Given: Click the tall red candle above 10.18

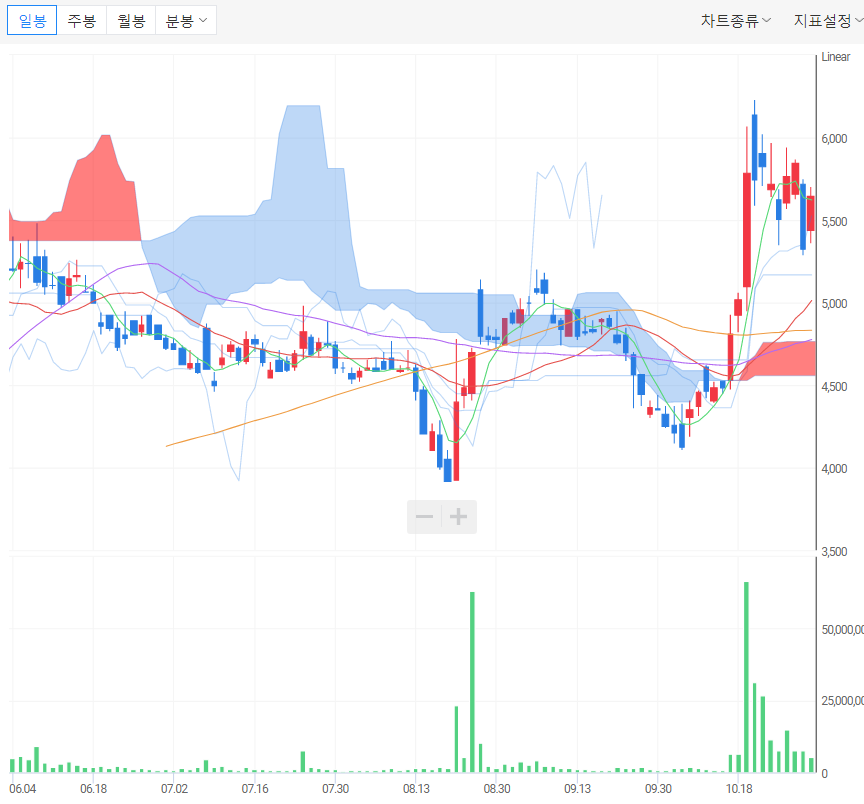Looking at the screenshot, I should [x=747, y=230].
